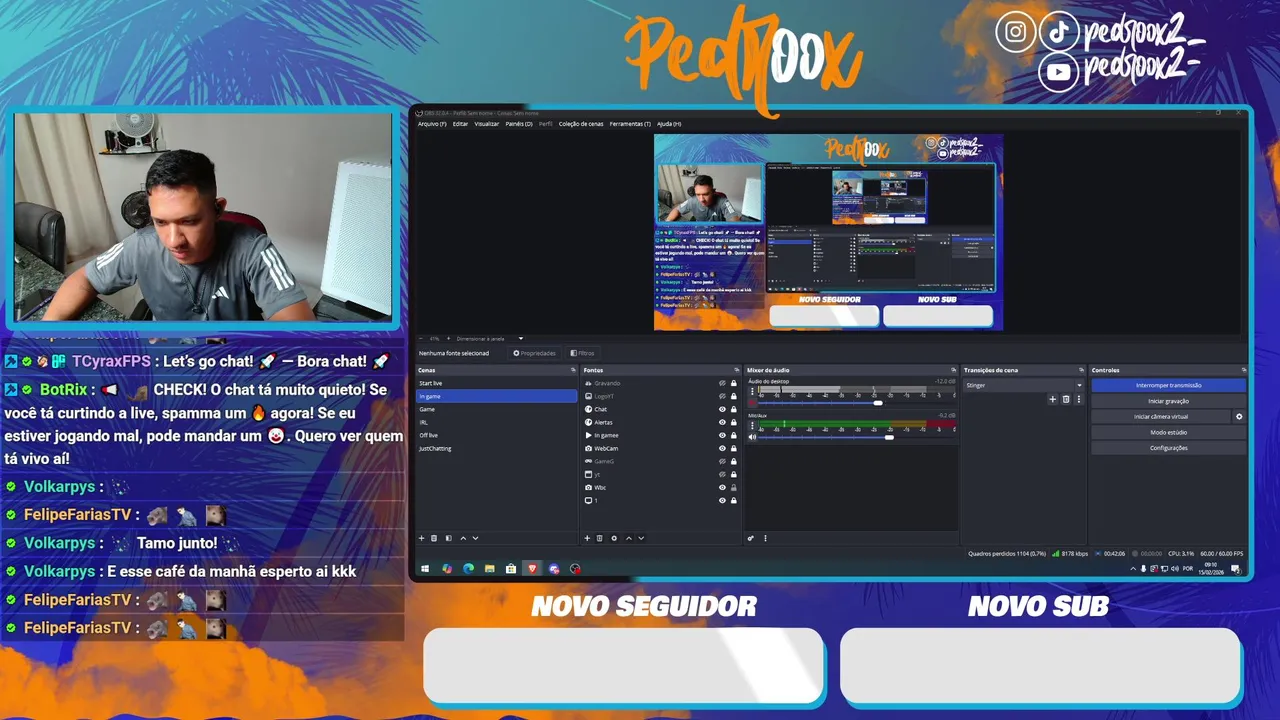Open File Explorer in the taskbar

click(490, 568)
